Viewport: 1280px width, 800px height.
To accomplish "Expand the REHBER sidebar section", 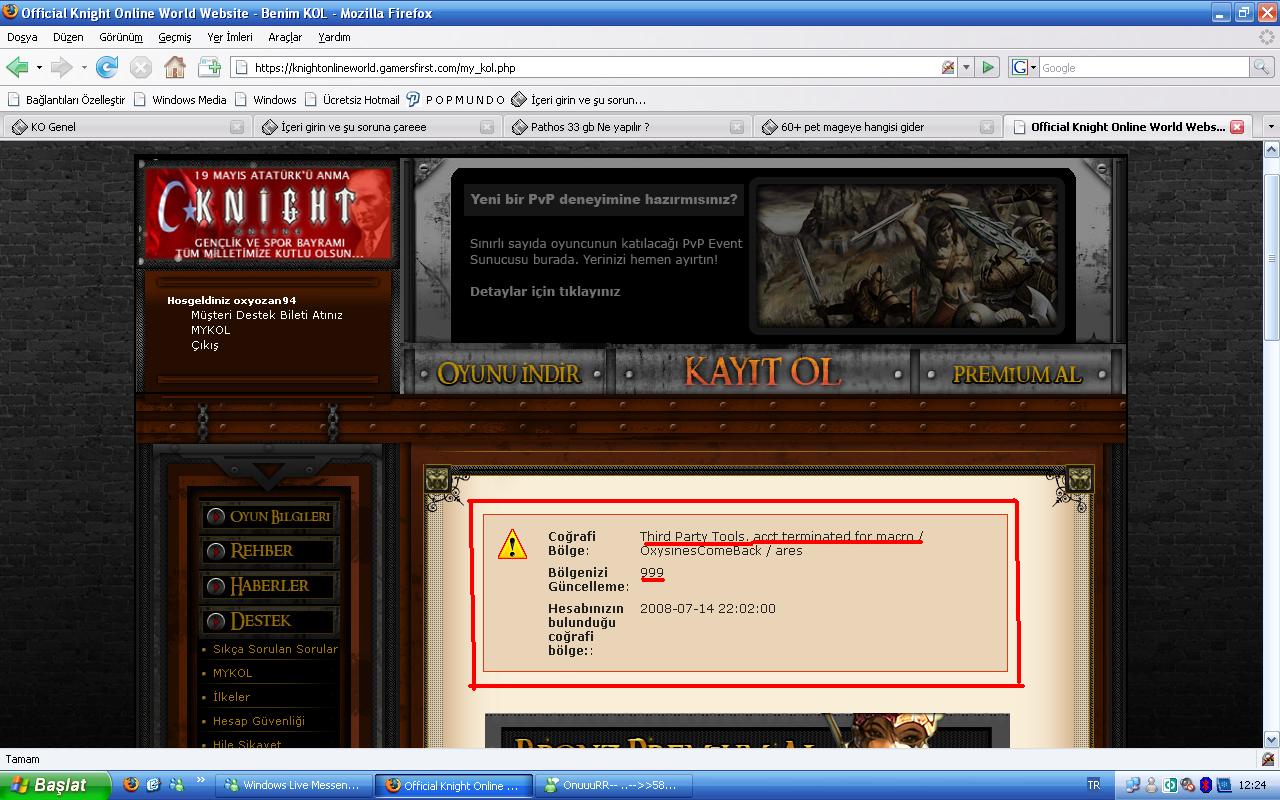I will tap(269, 551).
